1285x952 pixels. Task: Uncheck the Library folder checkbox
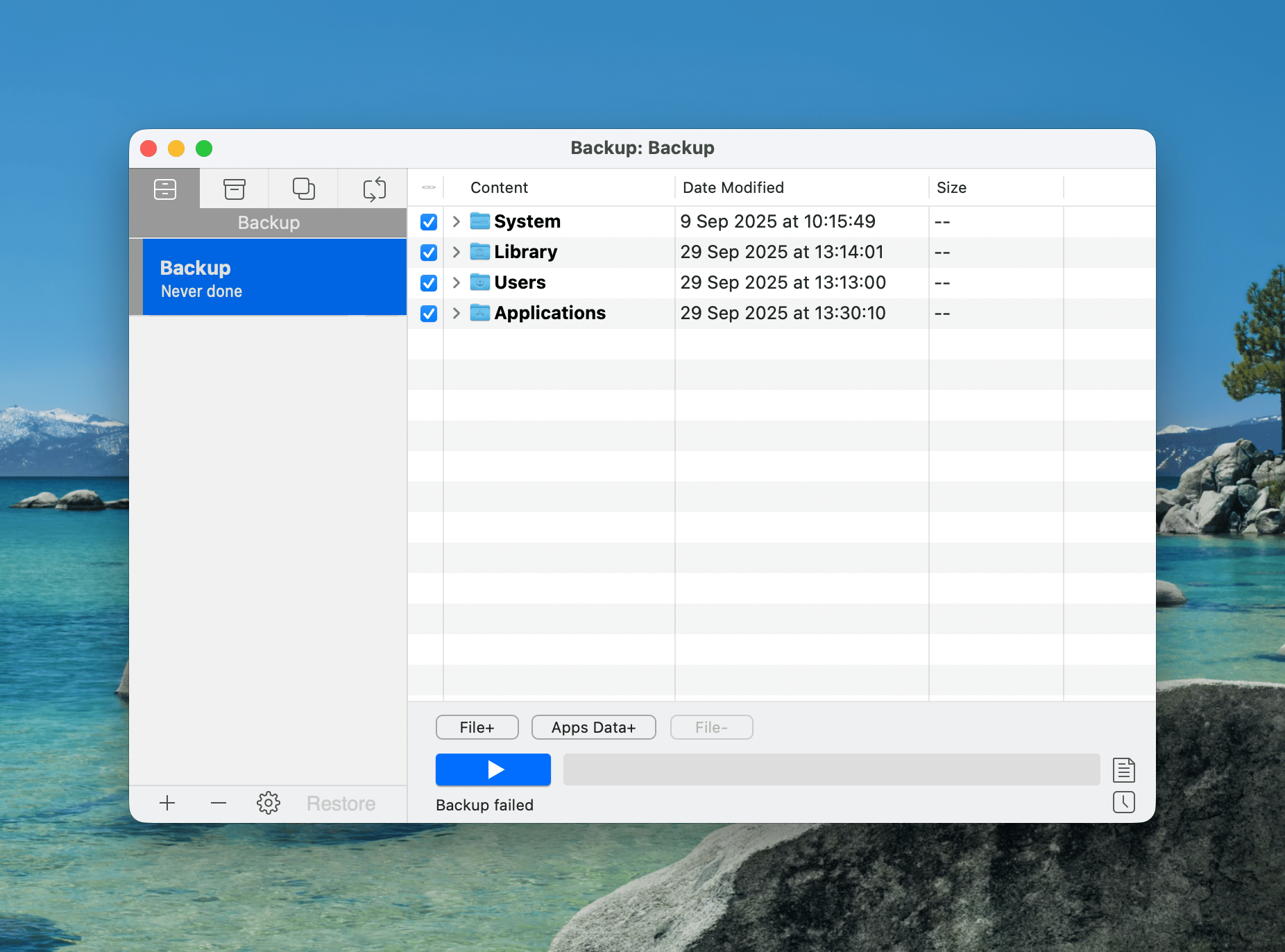tap(429, 253)
